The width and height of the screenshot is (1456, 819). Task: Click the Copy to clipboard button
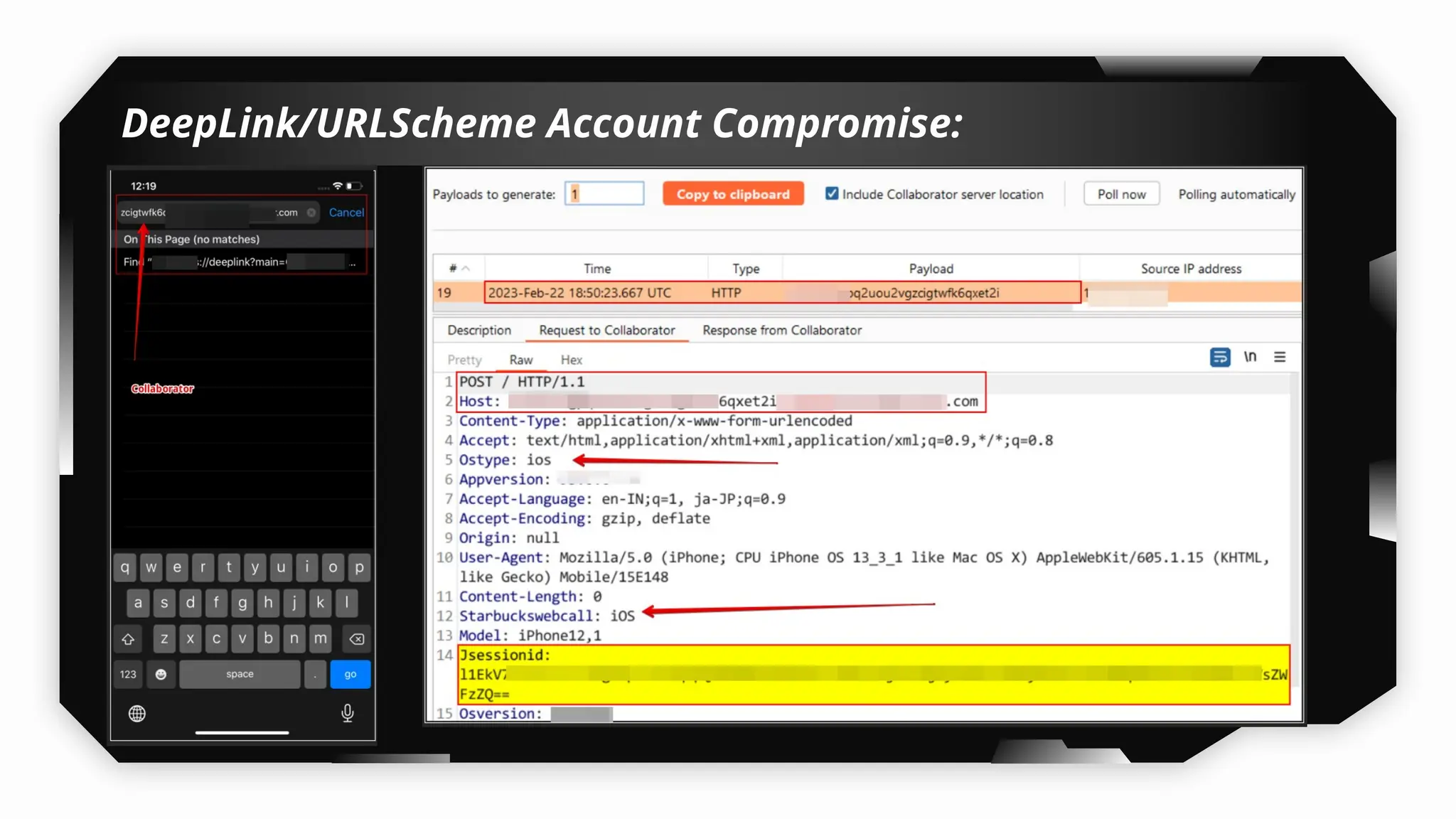tap(733, 194)
